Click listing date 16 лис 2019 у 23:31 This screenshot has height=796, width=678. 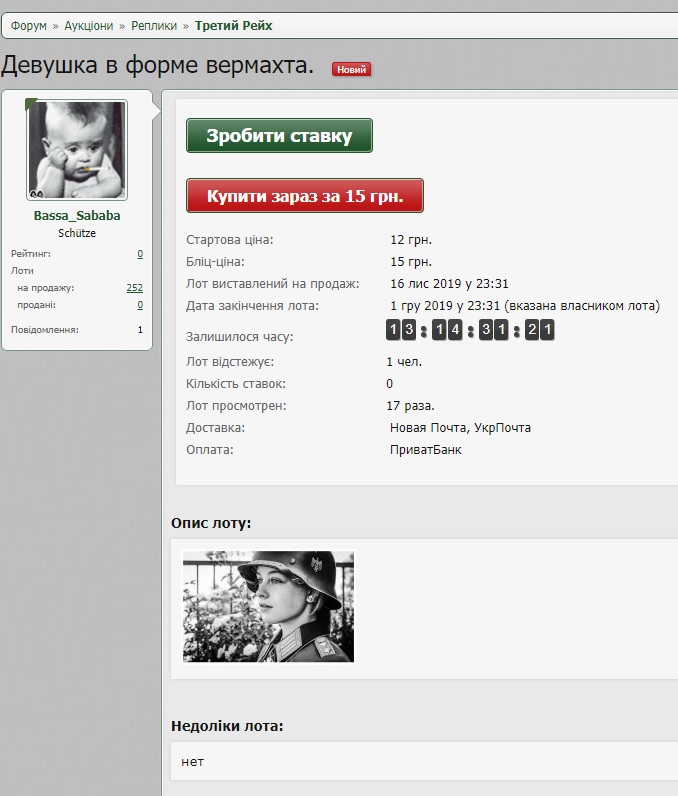point(449,283)
